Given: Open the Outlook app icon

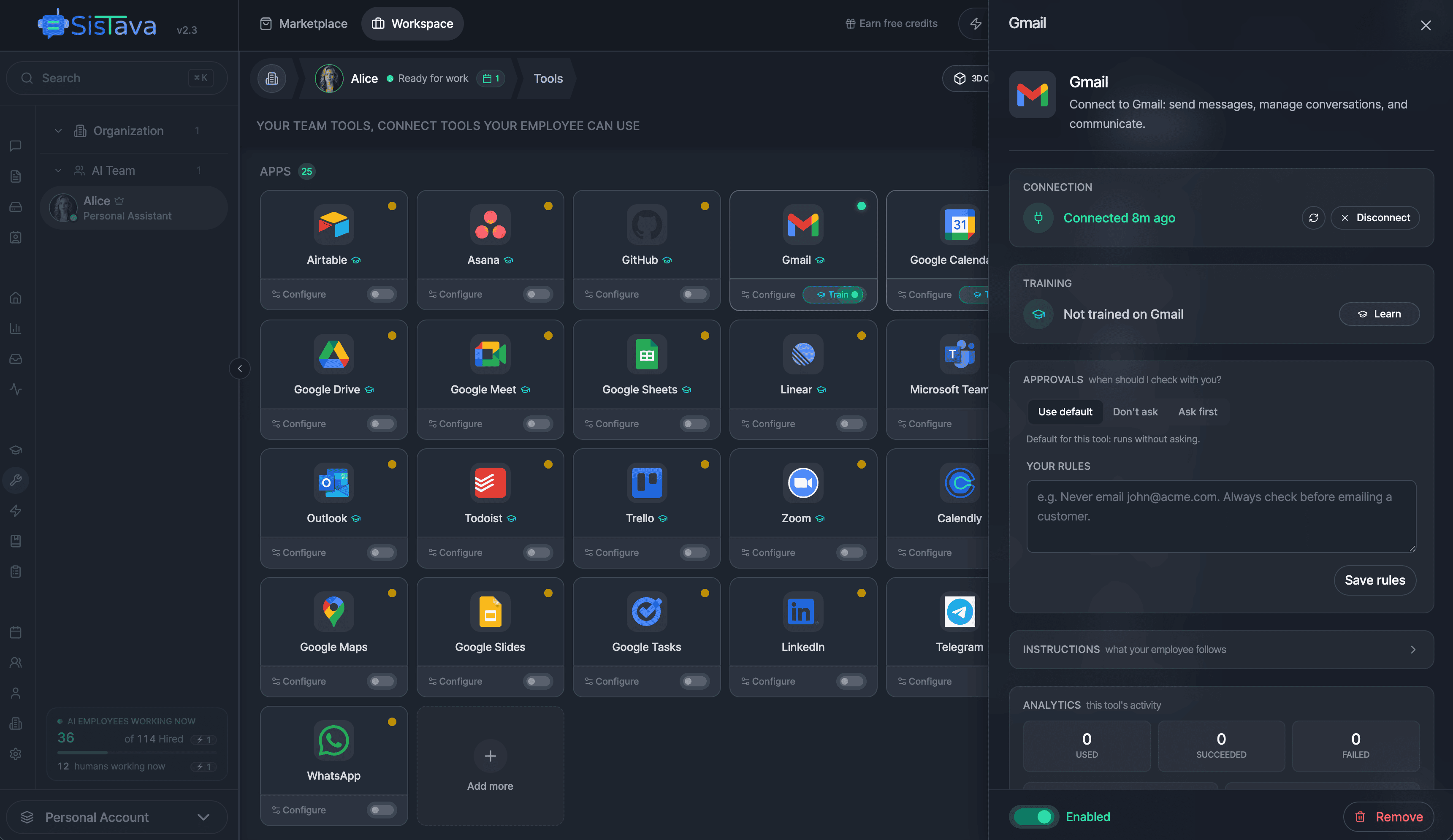Looking at the screenshot, I should (x=333, y=482).
